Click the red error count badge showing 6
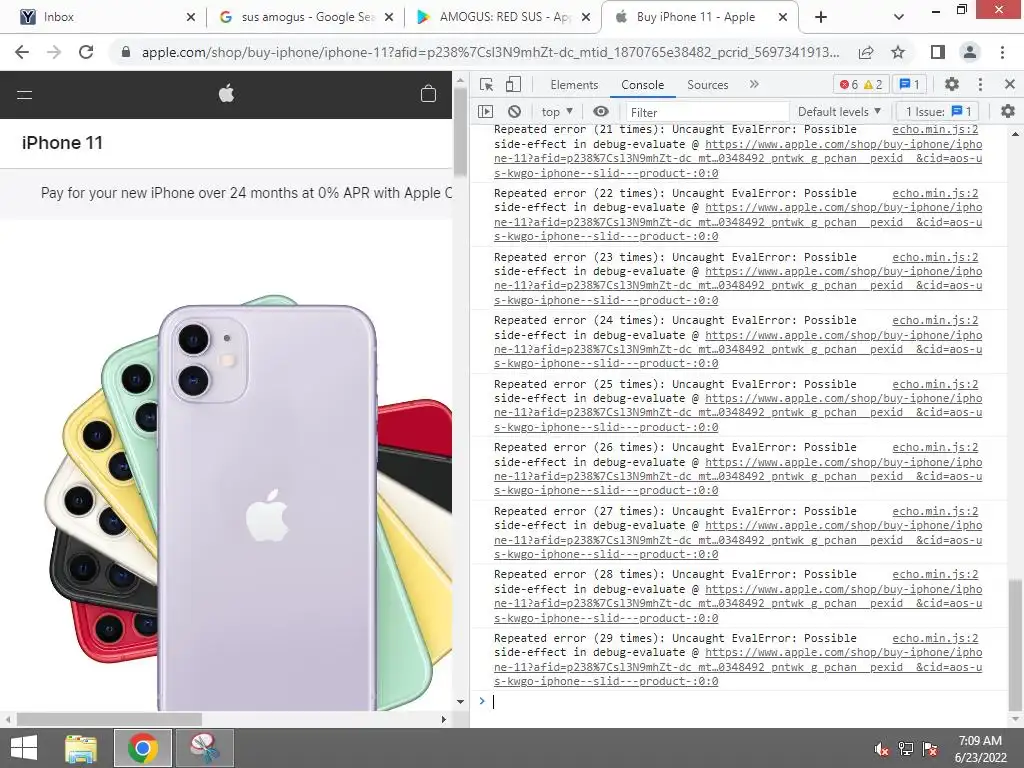The height and width of the screenshot is (768, 1024). click(848, 84)
